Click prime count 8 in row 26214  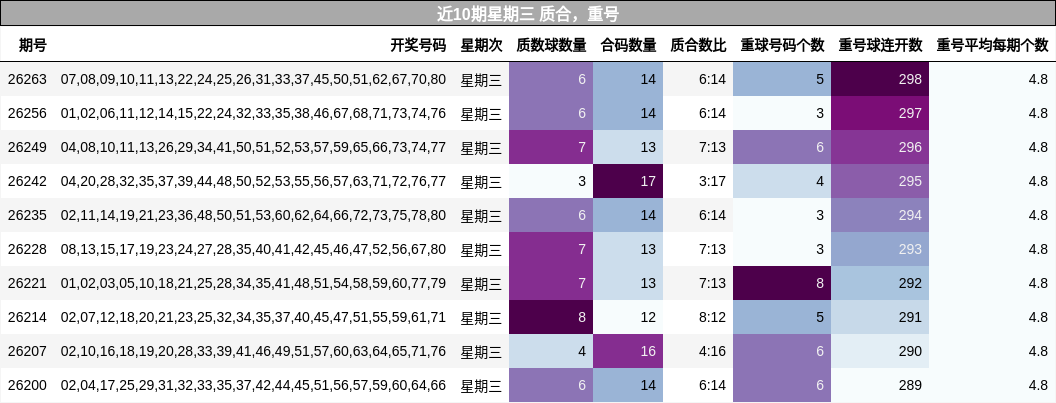pos(551,317)
